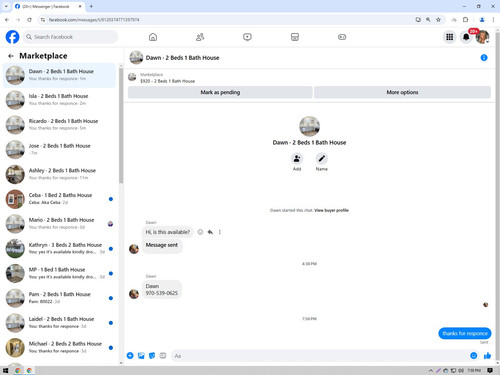Open the MP - 1 Bed 1 Bath House chat

(59, 273)
